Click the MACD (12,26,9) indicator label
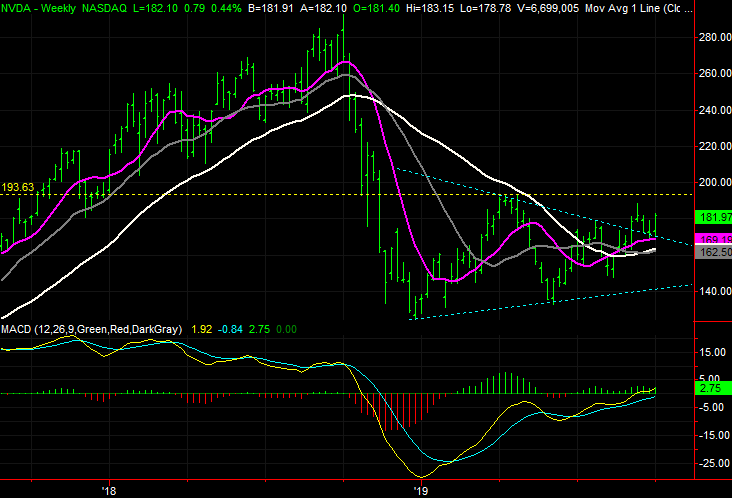This screenshot has width=732, height=498. [x=92, y=330]
